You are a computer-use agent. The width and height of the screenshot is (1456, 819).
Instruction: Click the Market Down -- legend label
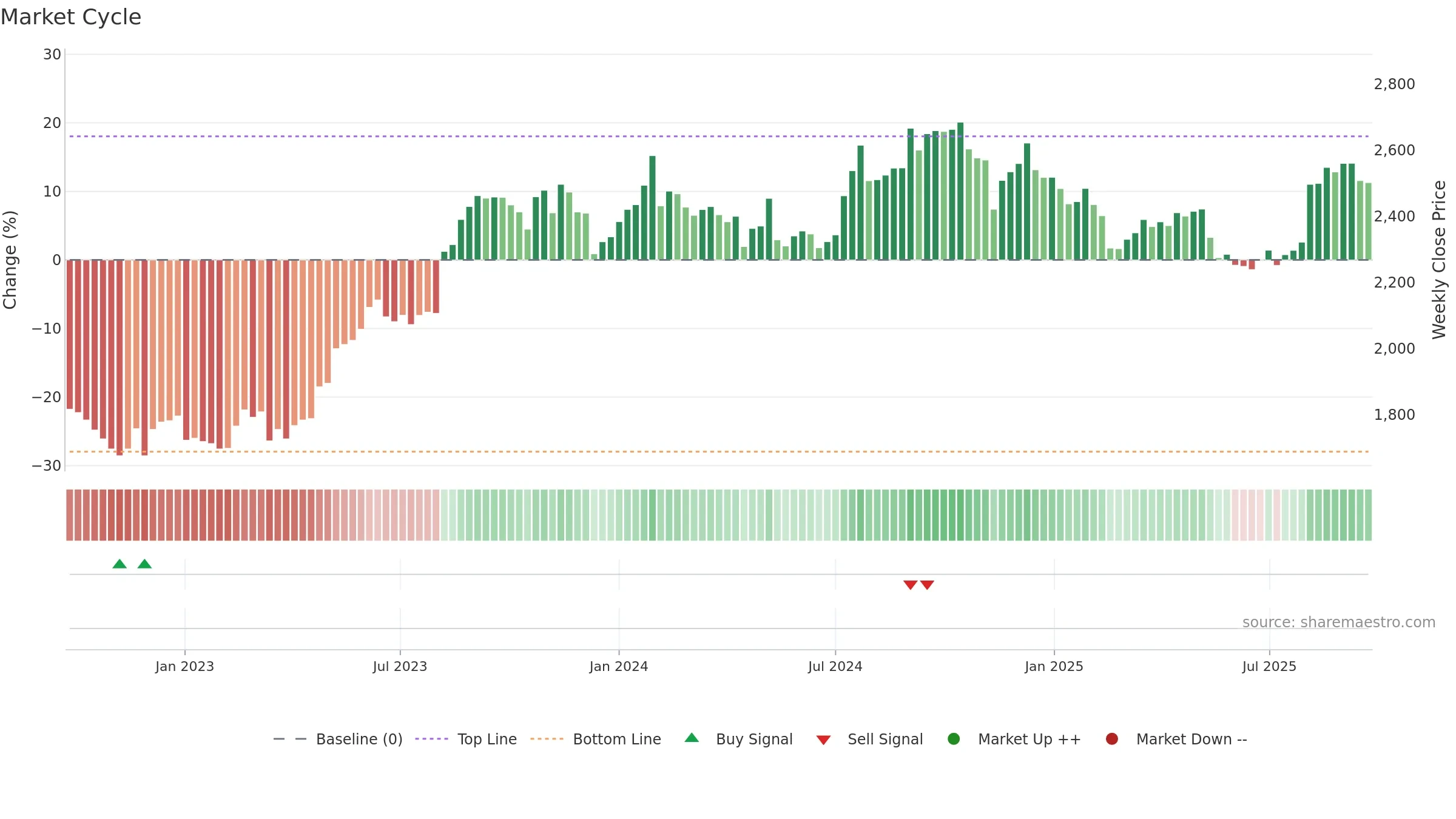click(x=1191, y=739)
